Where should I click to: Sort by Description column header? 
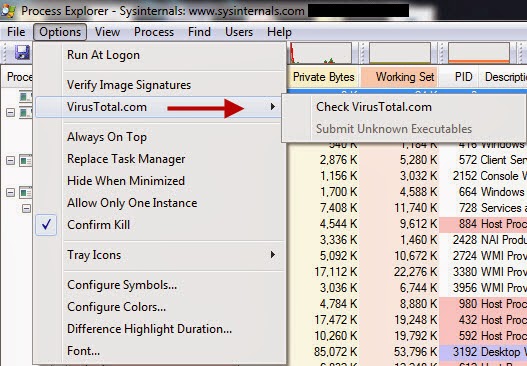(x=503, y=77)
